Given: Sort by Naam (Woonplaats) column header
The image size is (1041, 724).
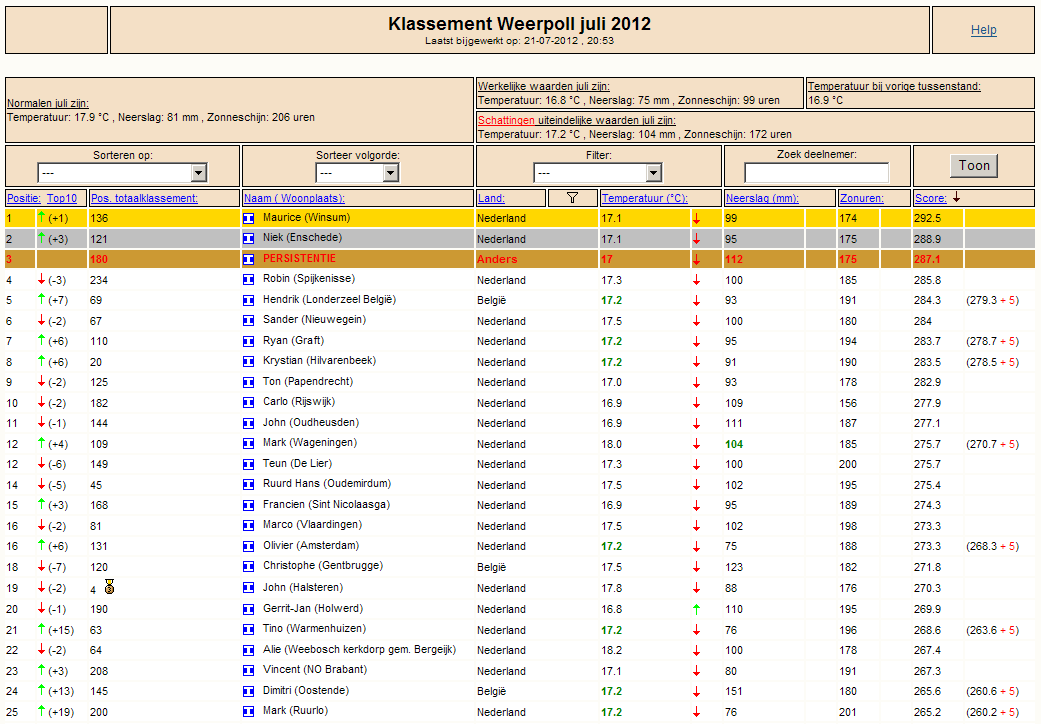Looking at the screenshot, I should pos(294,198).
